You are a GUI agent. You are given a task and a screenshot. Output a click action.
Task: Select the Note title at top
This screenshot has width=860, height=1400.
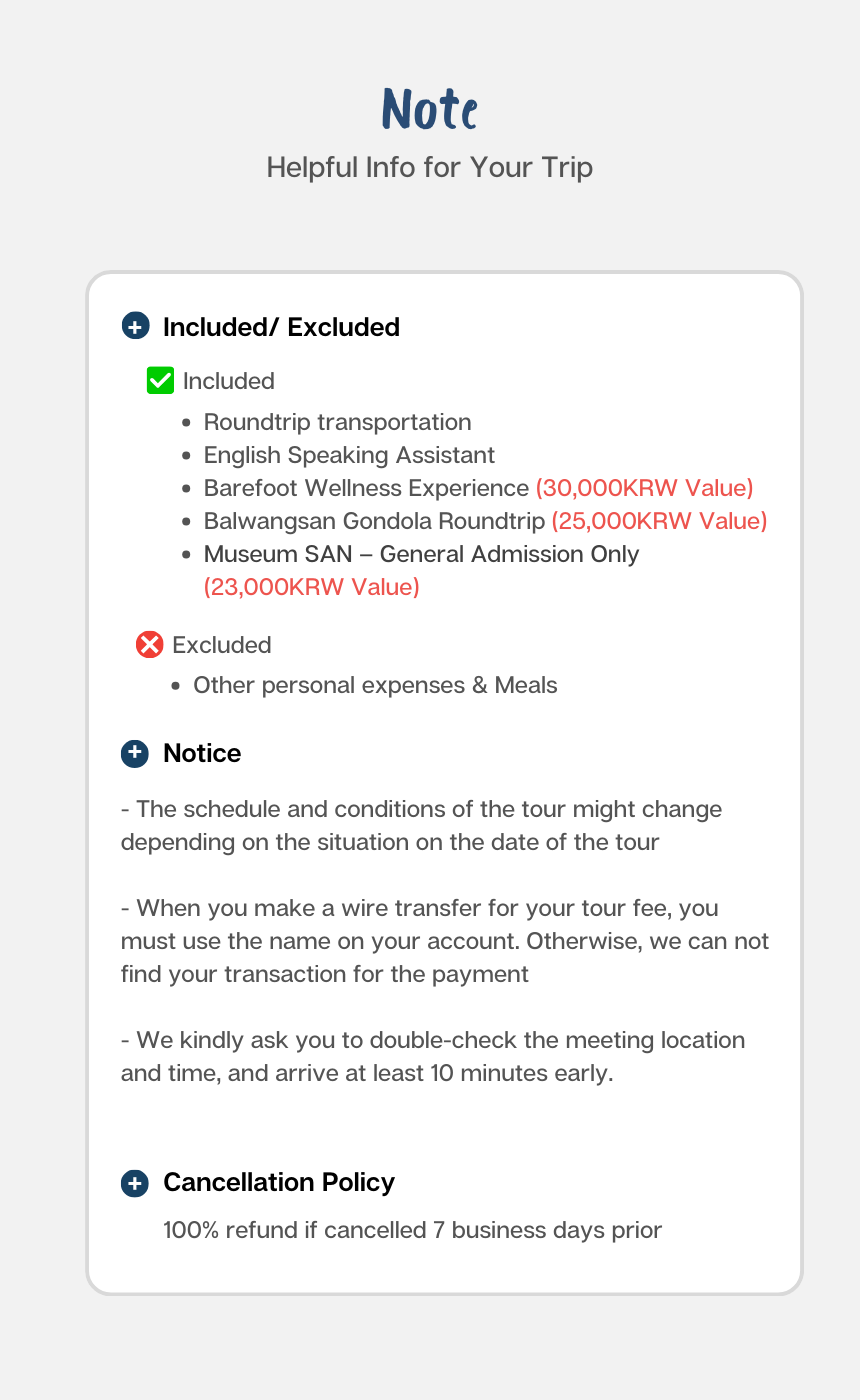click(x=430, y=110)
